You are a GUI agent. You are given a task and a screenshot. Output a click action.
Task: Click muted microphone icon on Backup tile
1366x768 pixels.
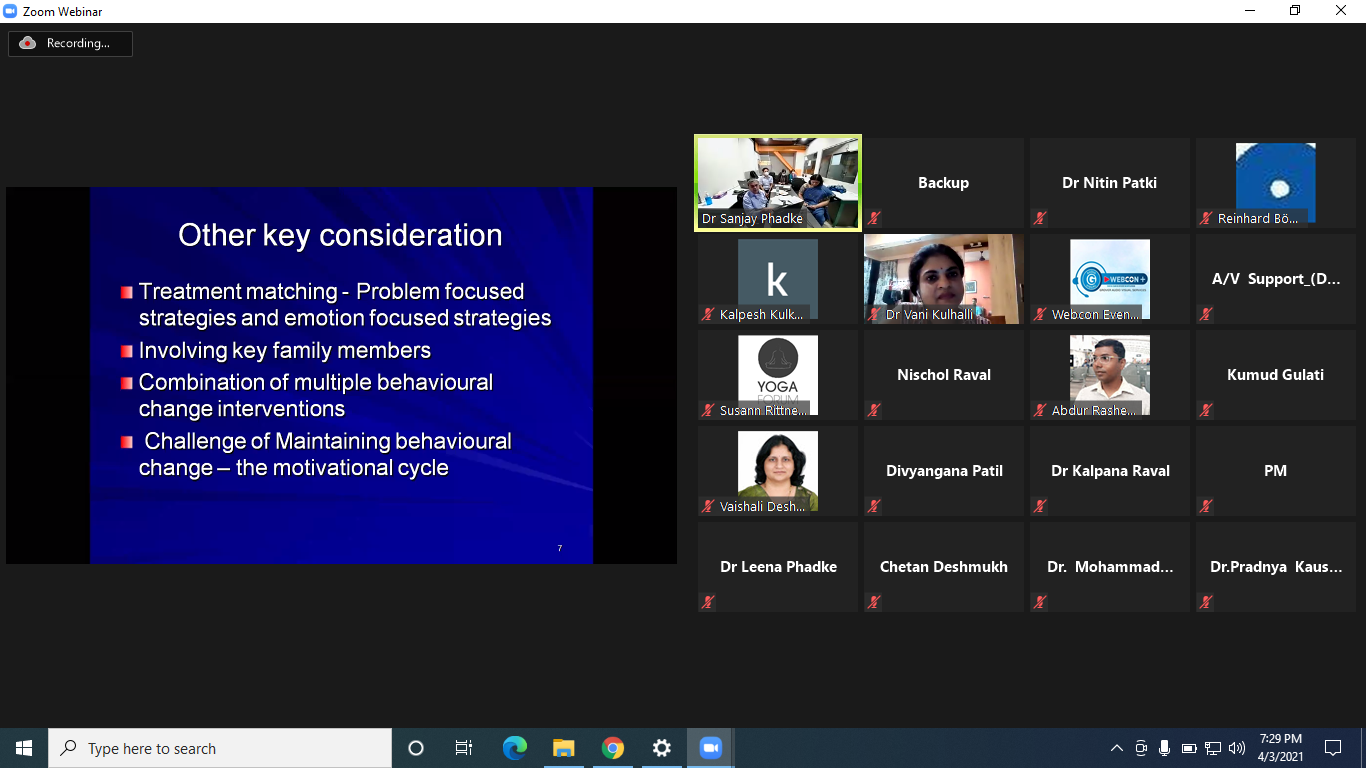tap(875, 218)
